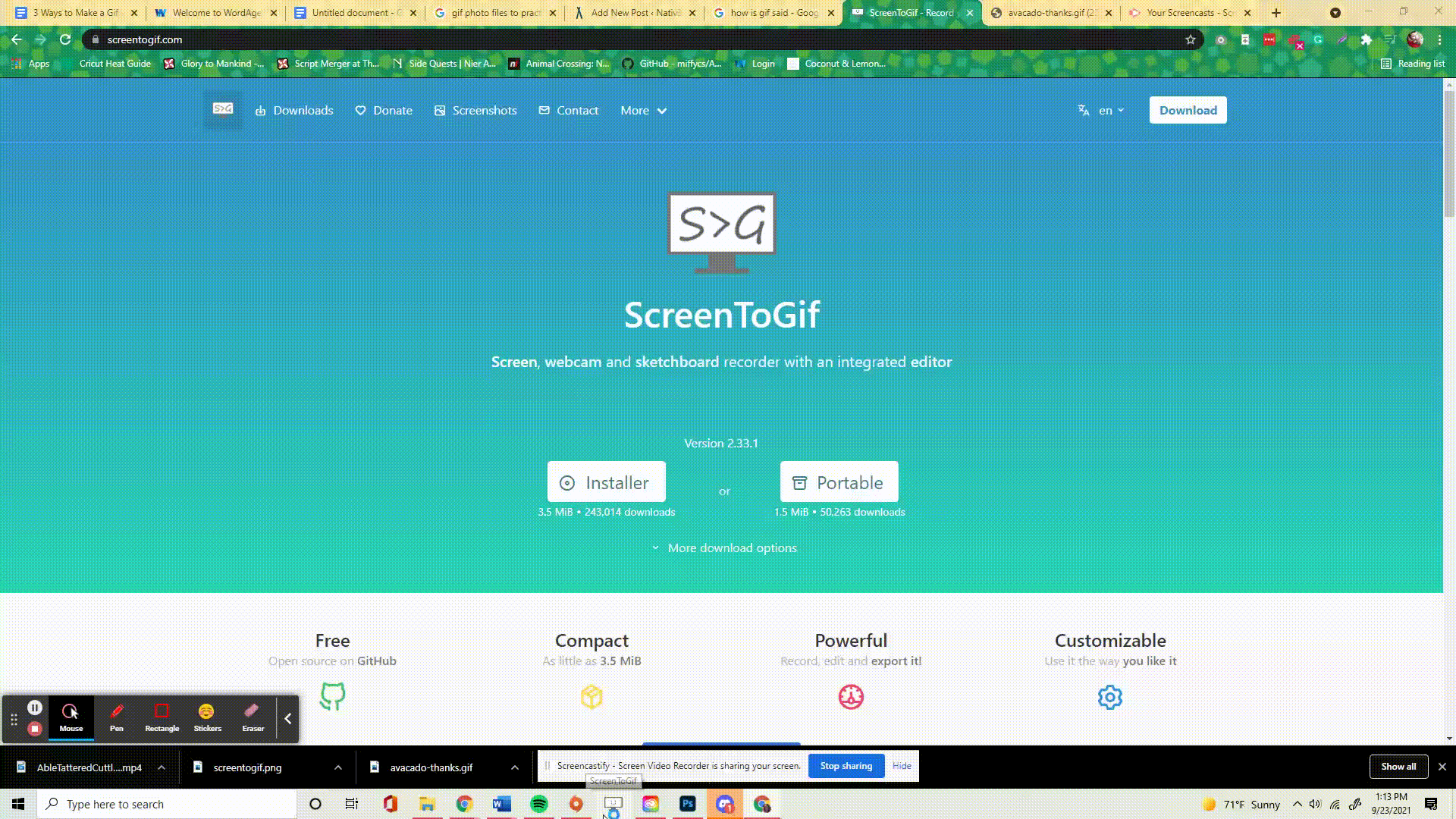
Task: Click the Screencastify sharing indicator icon
Action: click(548, 766)
